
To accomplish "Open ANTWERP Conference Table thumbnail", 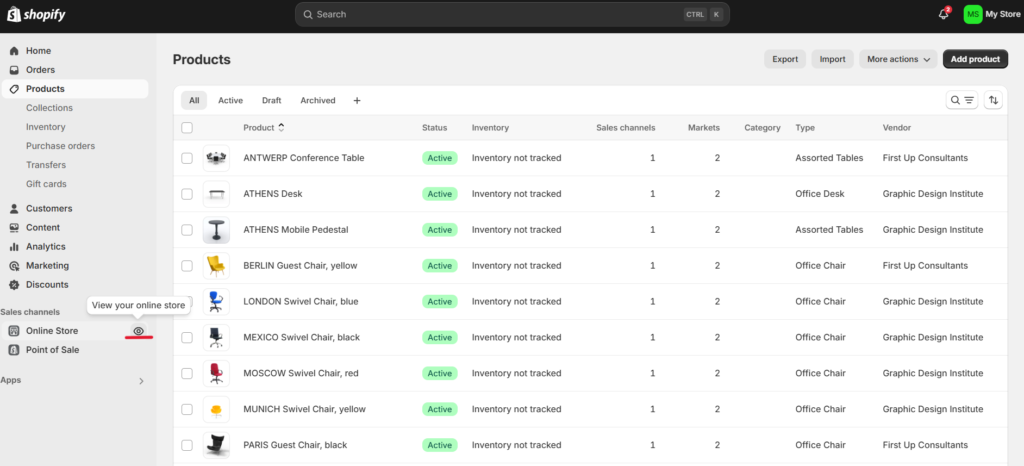I will (x=216, y=158).
